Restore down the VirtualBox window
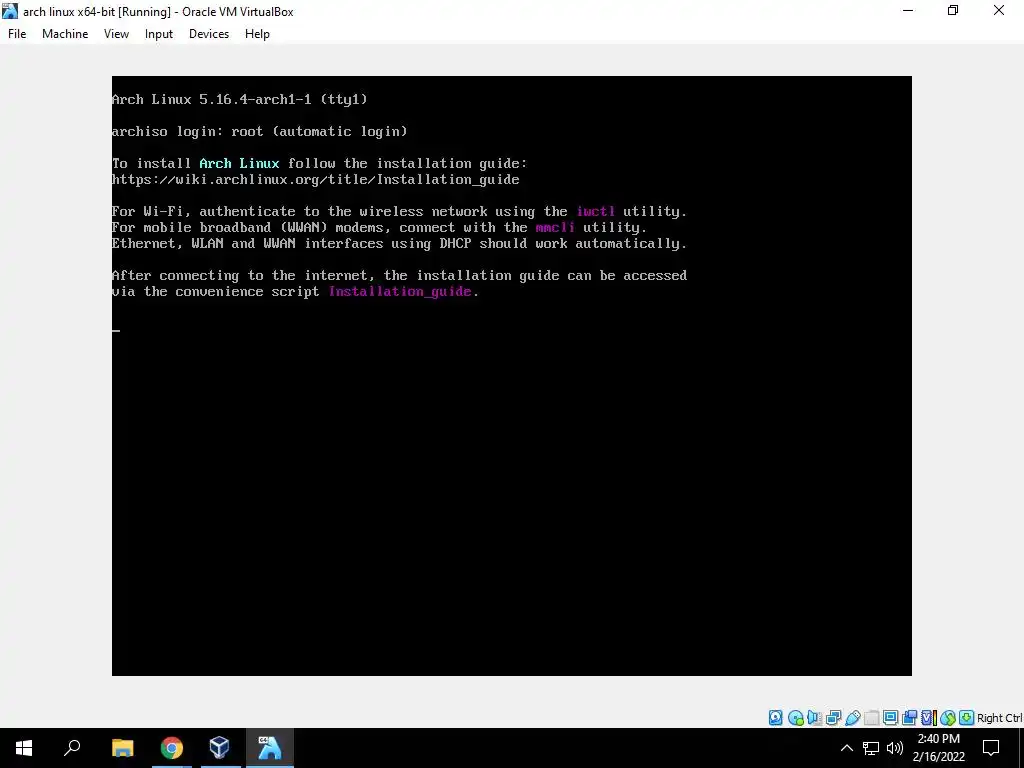Image resolution: width=1024 pixels, height=768 pixels. tap(953, 11)
